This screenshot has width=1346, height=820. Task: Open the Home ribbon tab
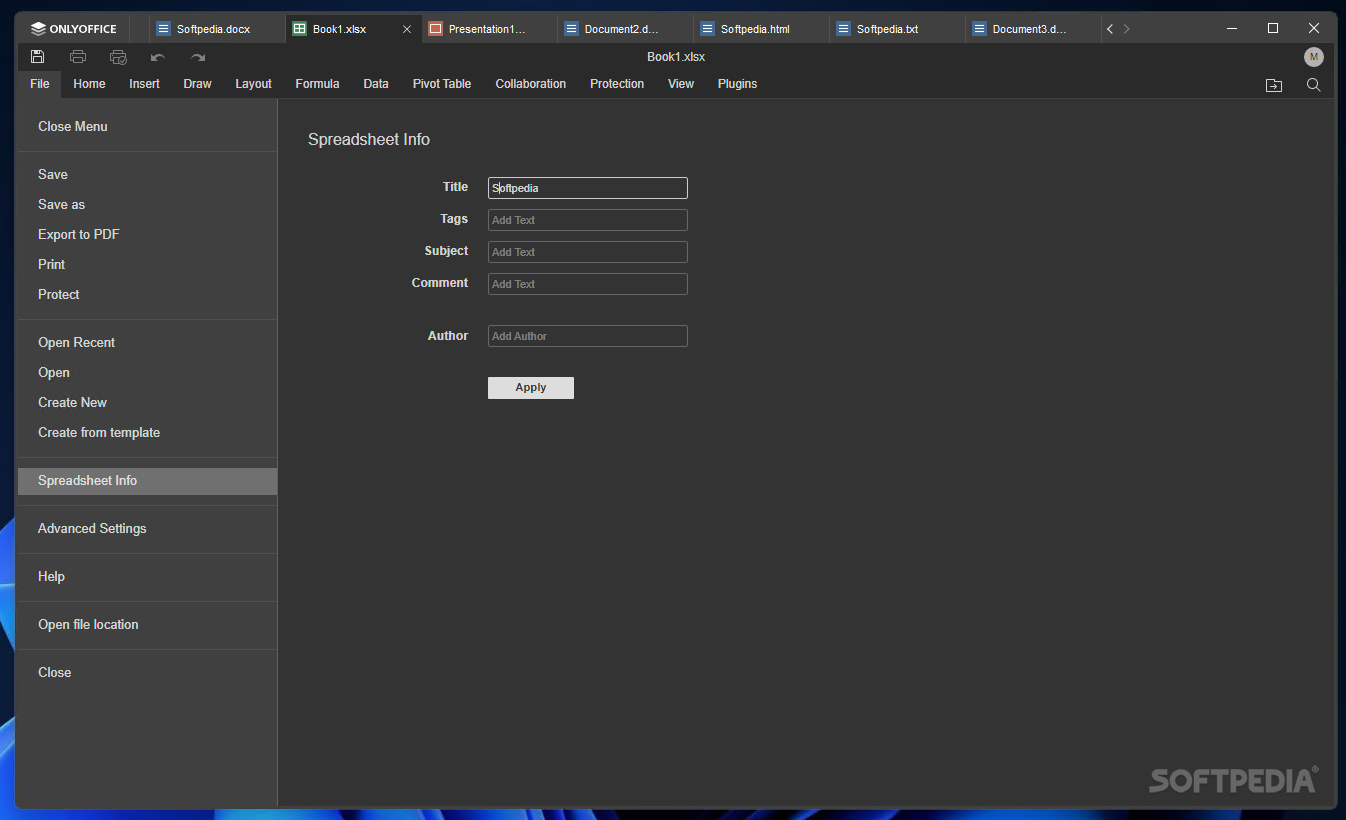pos(89,84)
